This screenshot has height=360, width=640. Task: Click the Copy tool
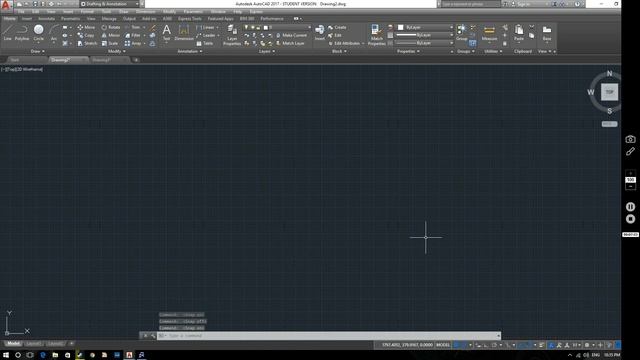[86, 36]
